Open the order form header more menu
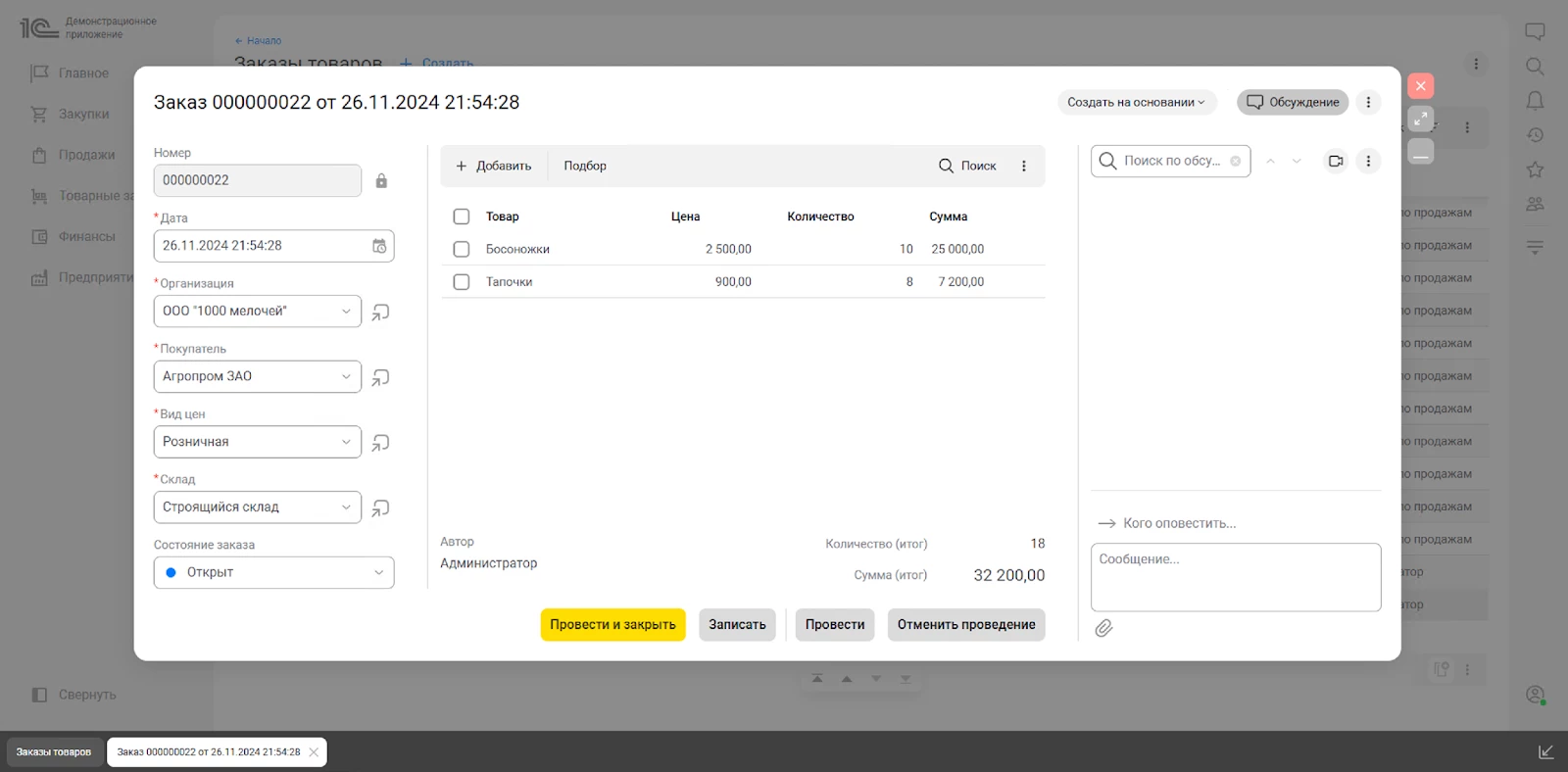 1369,102
